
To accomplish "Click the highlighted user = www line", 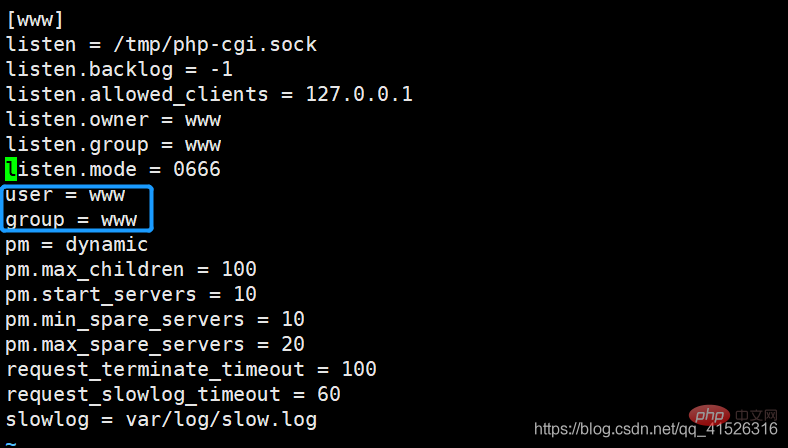I will pos(65,194).
